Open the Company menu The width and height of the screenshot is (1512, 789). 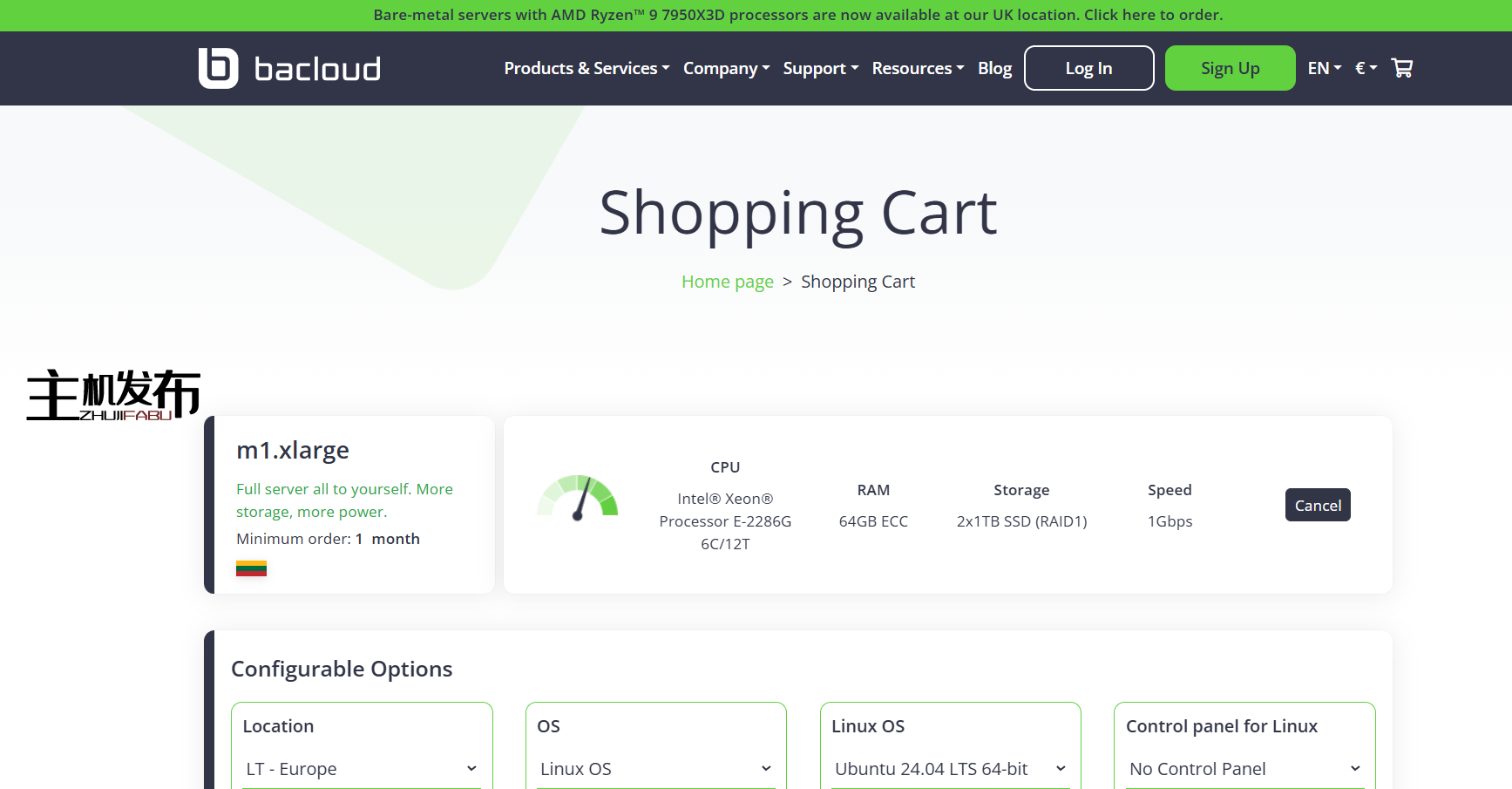tap(726, 68)
